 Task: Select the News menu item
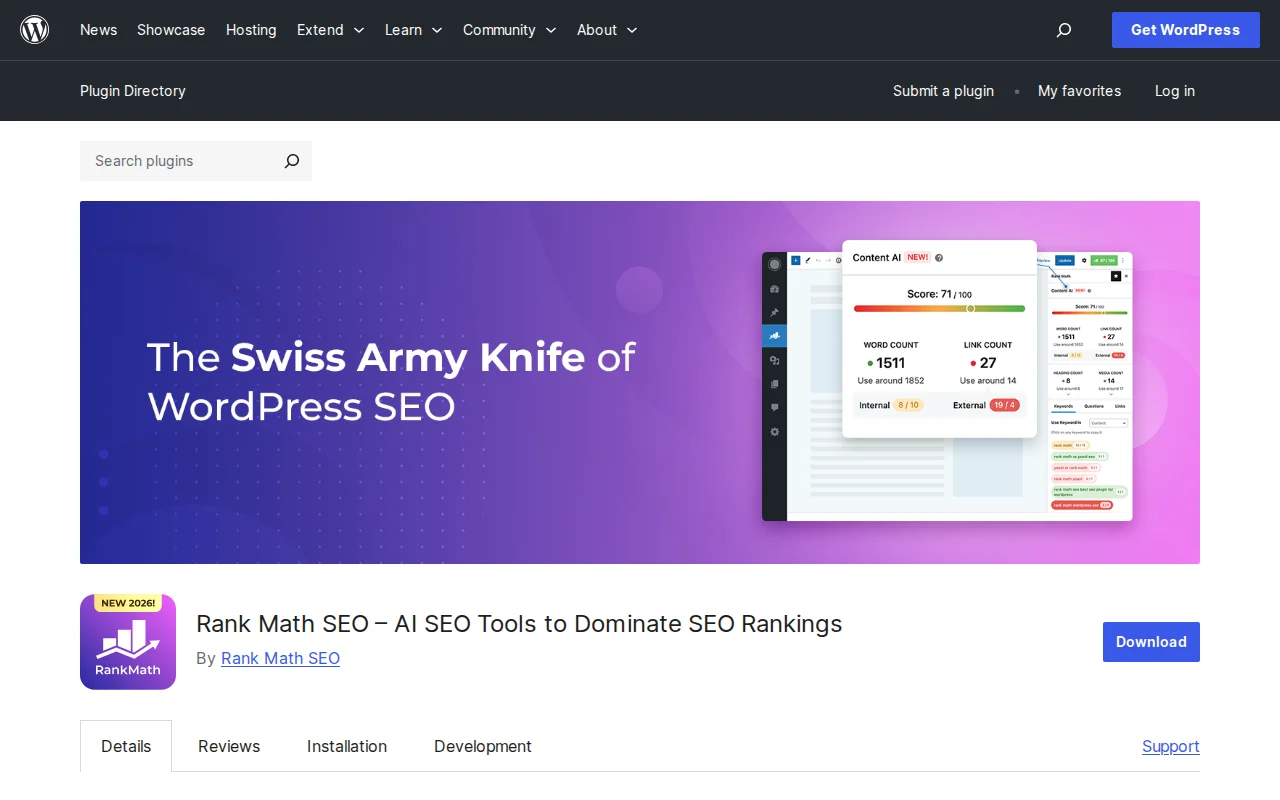98,30
